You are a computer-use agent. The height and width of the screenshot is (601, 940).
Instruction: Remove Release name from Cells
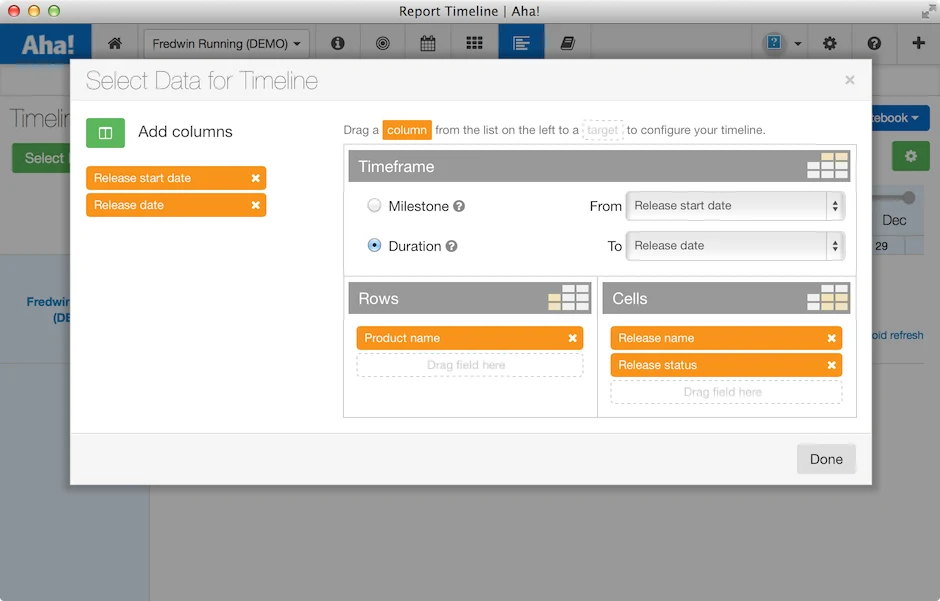click(831, 338)
